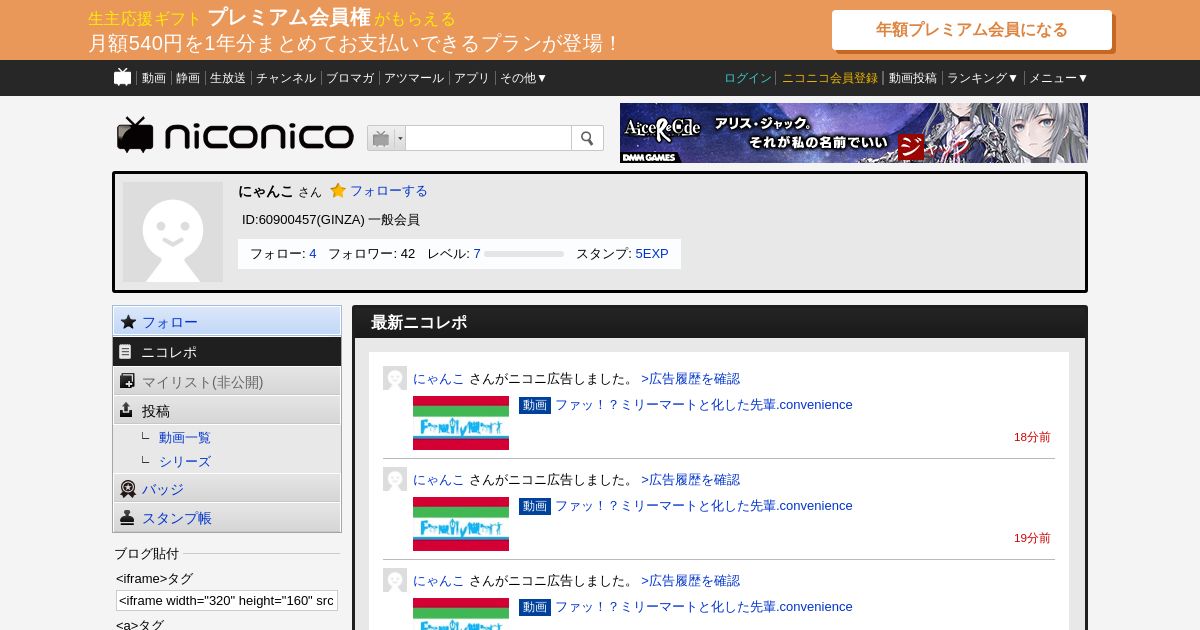Screen dimensions: 1200x630
Task: Open video thumbnail in the 18分前 report
Action: point(461,423)
